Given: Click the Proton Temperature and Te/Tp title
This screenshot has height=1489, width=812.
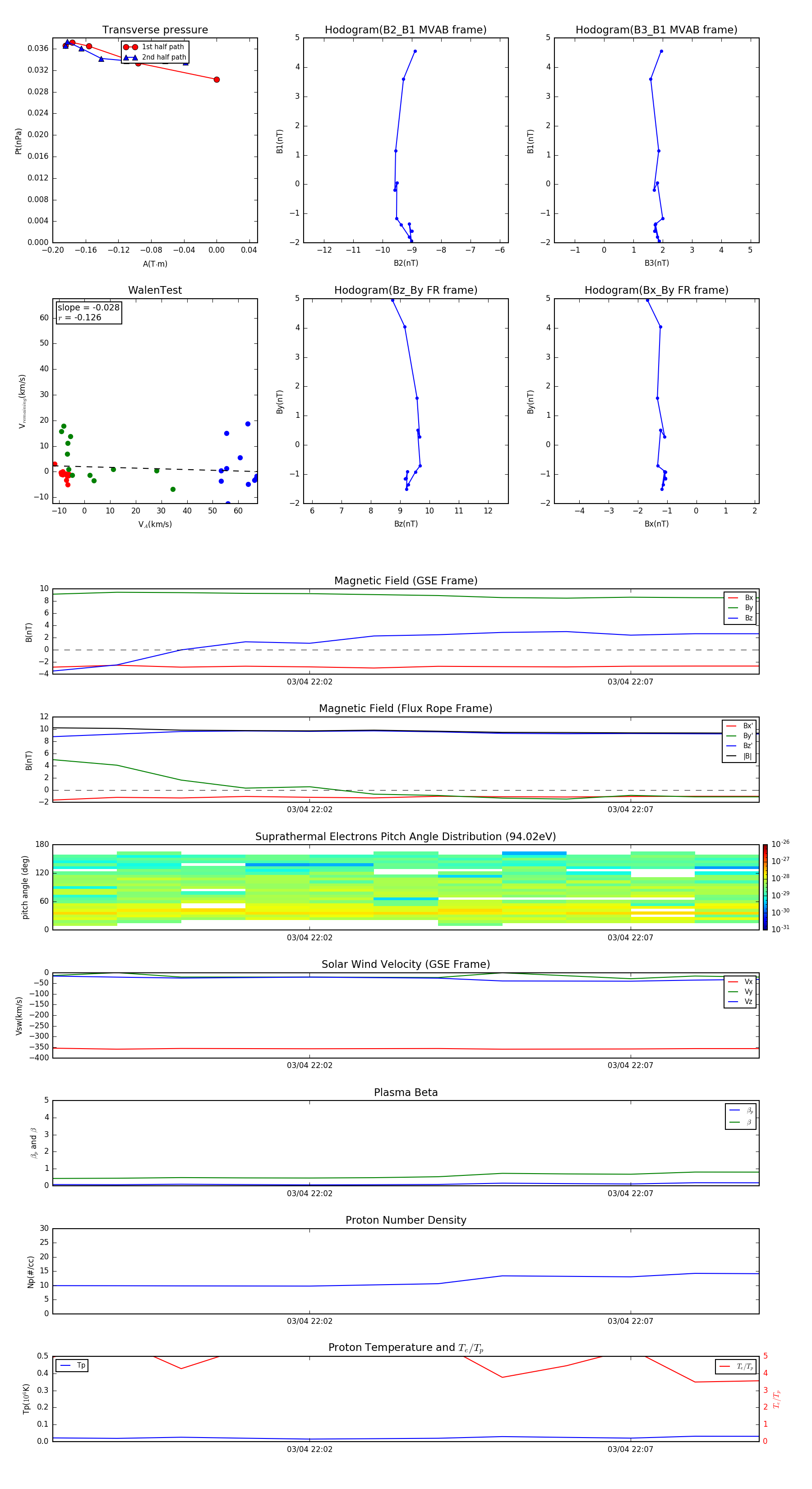Looking at the screenshot, I should pos(406,1348).
